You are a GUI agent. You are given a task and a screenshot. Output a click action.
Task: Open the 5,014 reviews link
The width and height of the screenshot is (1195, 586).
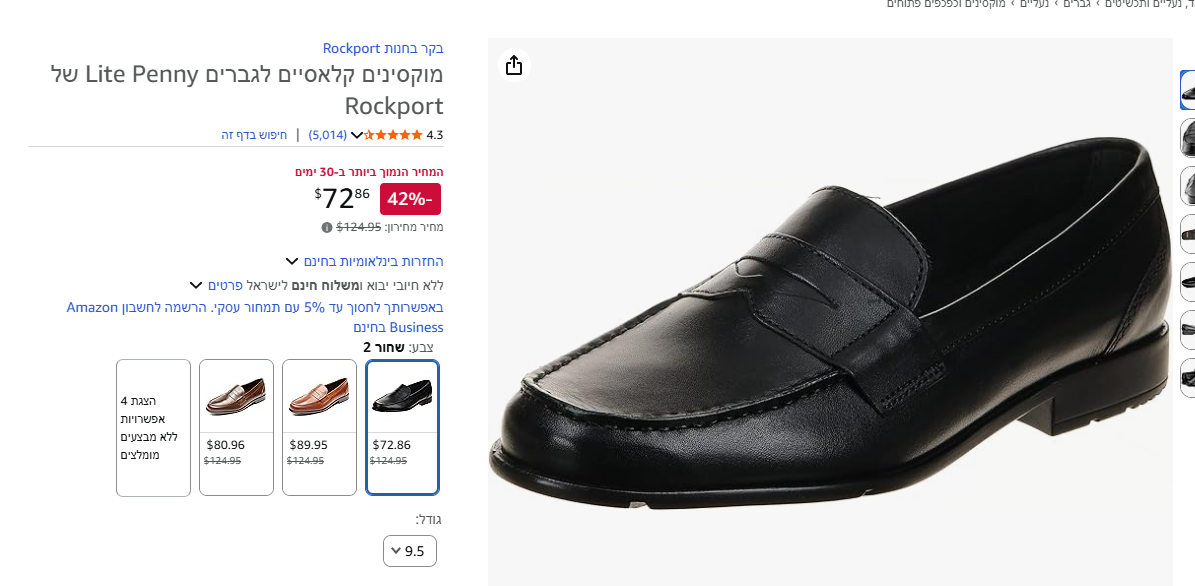coord(328,135)
